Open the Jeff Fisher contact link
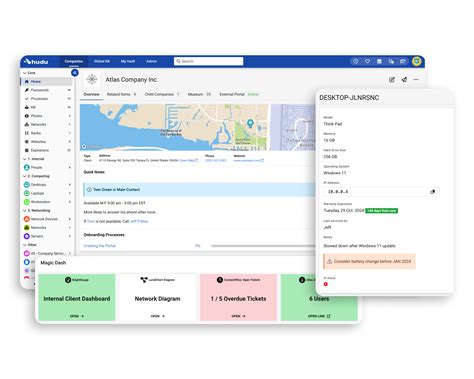The image size is (474, 379). (x=139, y=221)
